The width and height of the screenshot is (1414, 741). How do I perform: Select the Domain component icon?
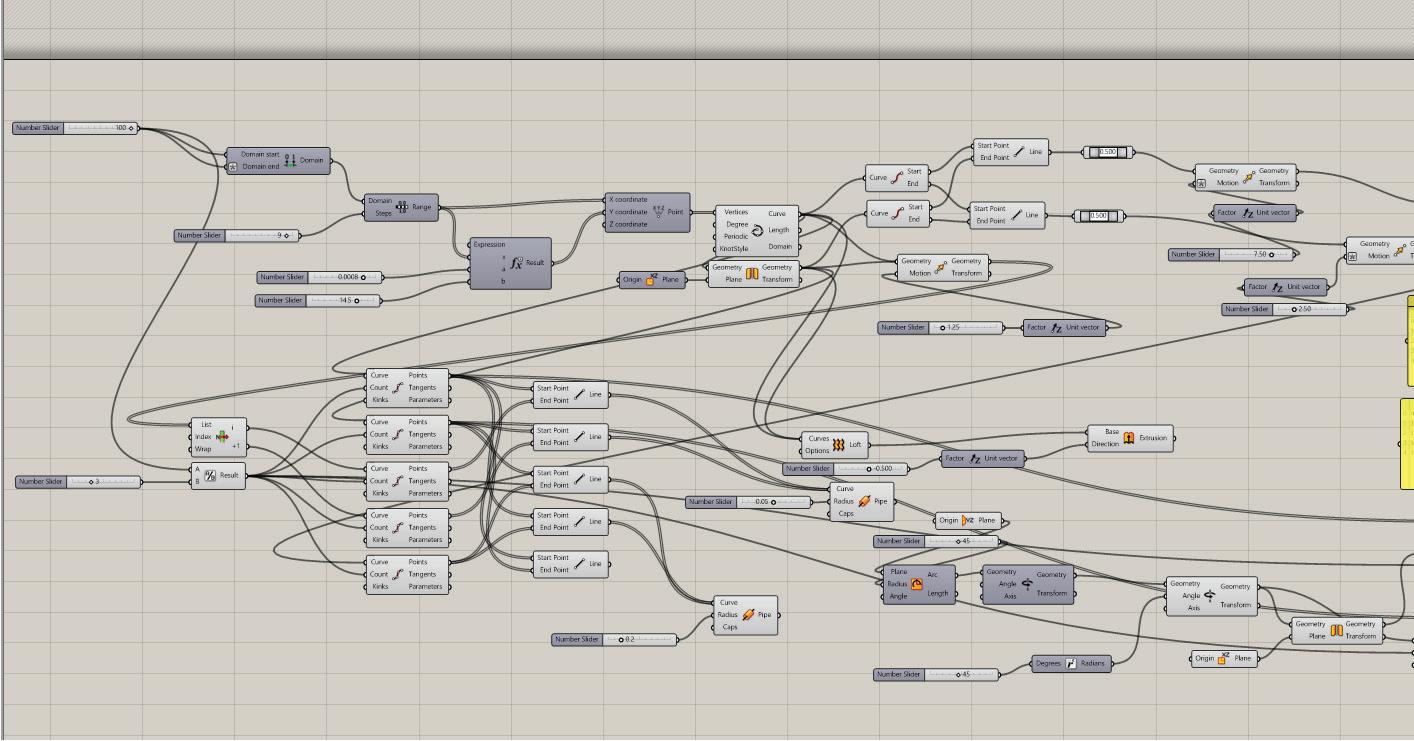290,160
